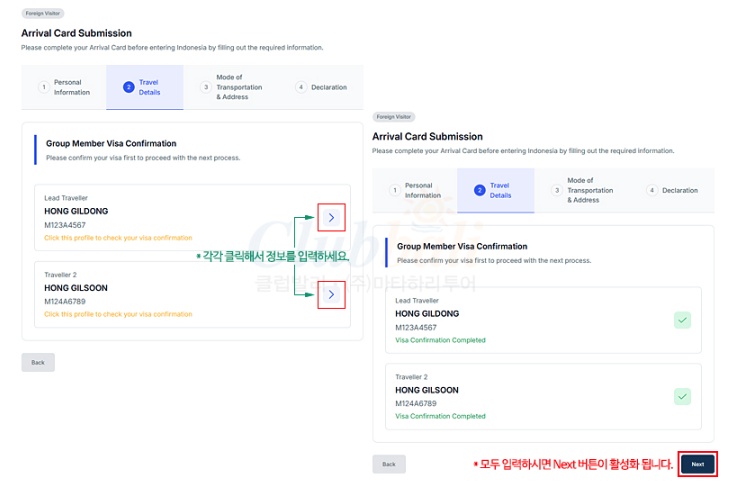
Task: Click 'Arrival Card Submission' title, right screen
Action: click(427, 136)
